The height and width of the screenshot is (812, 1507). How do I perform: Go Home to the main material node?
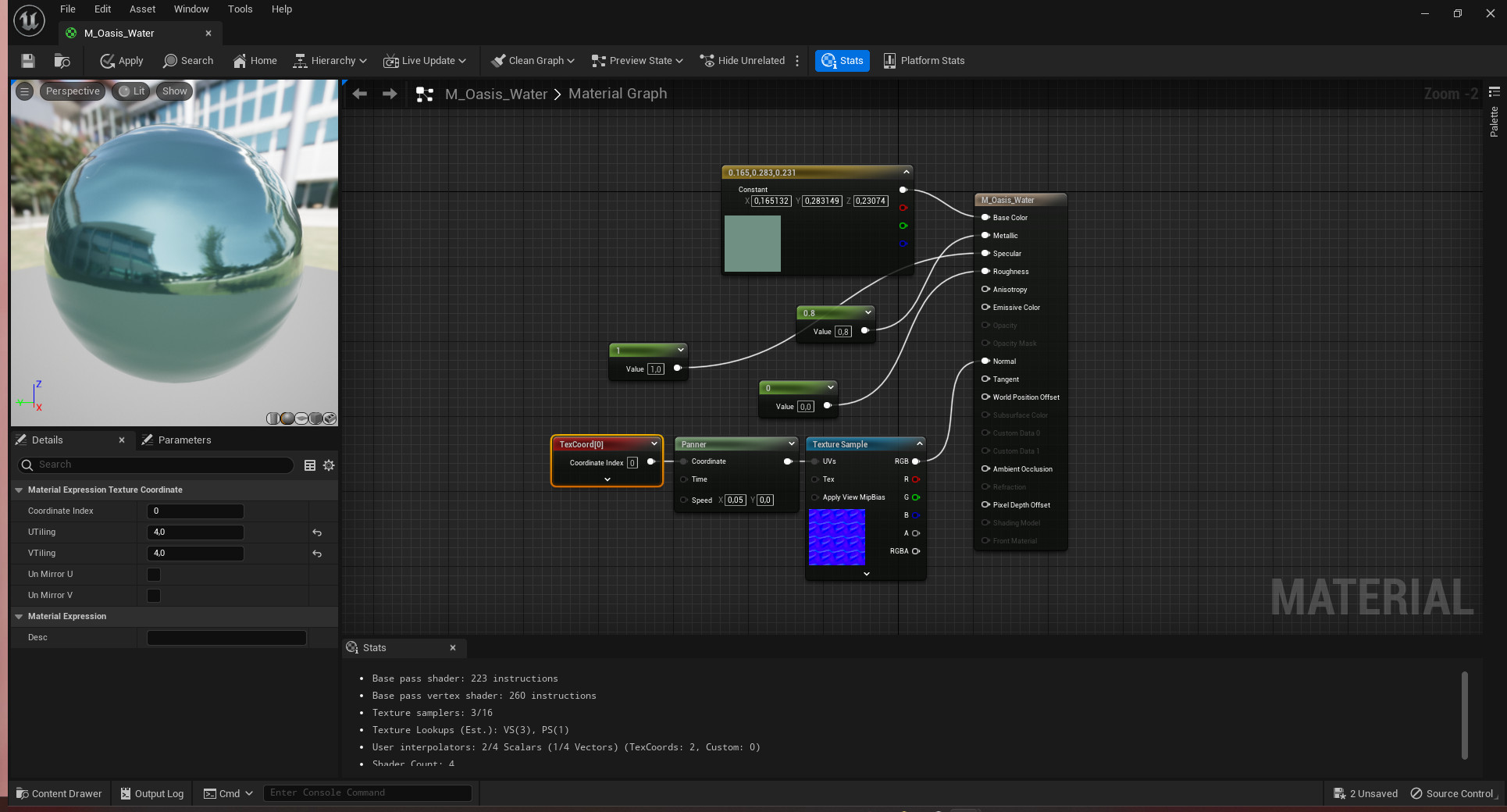pos(255,61)
